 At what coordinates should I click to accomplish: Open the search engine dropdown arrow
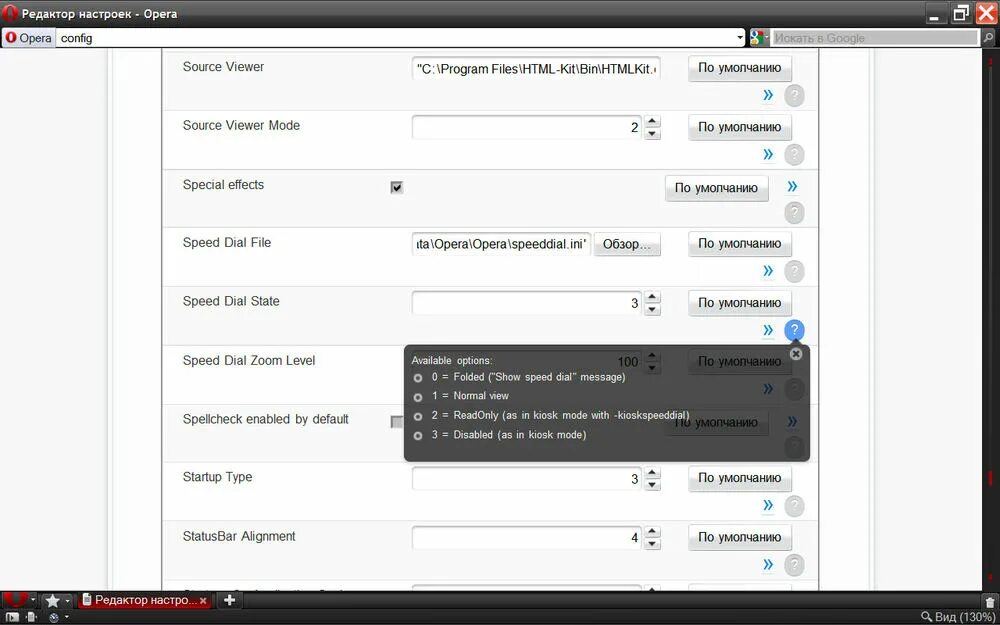(767, 38)
